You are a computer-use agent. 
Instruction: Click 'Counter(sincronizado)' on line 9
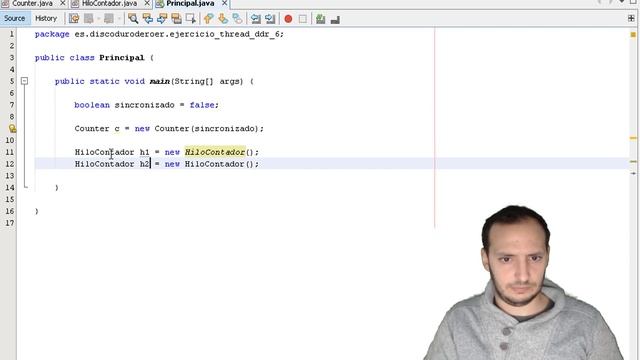pyautogui.click(x=207, y=129)
